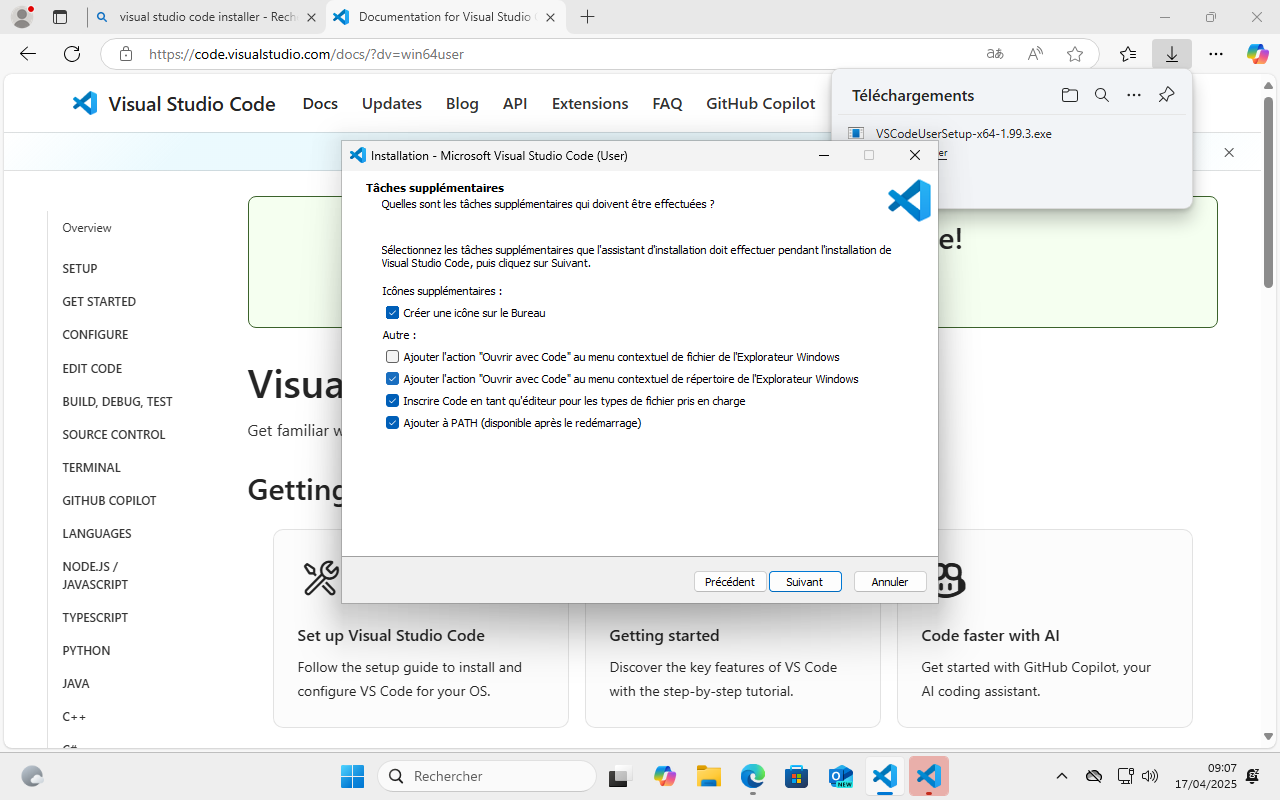Expand TERMINAL section in sidebar
This screenshot has height=800, width=1280.
pos(91,467)
